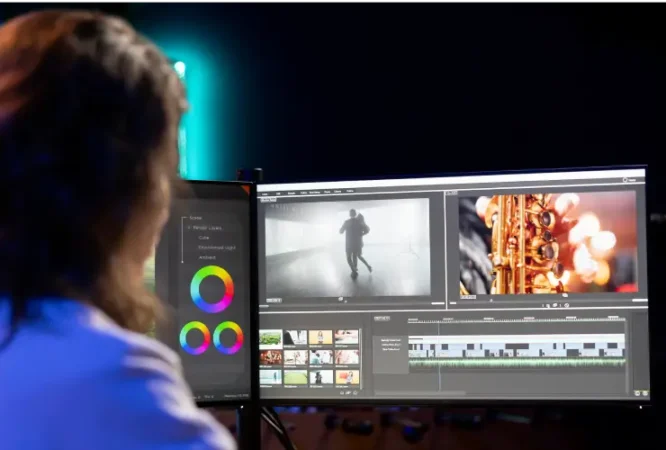666x450 pixels.
Task: Collapse the Render Layers tree node
Action: [189, 228]
